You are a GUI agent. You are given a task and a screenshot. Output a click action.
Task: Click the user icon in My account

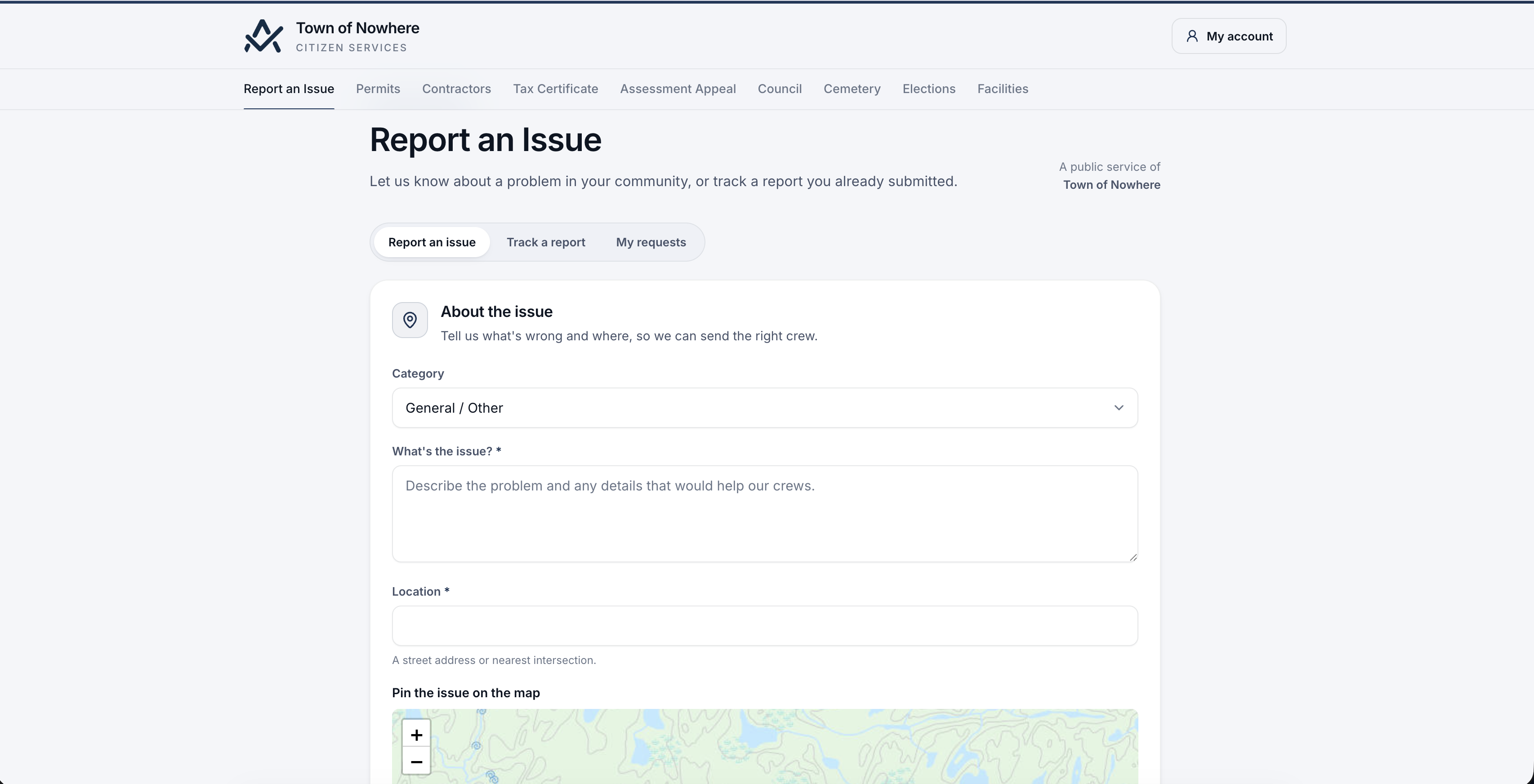(x=1191, y=36)
